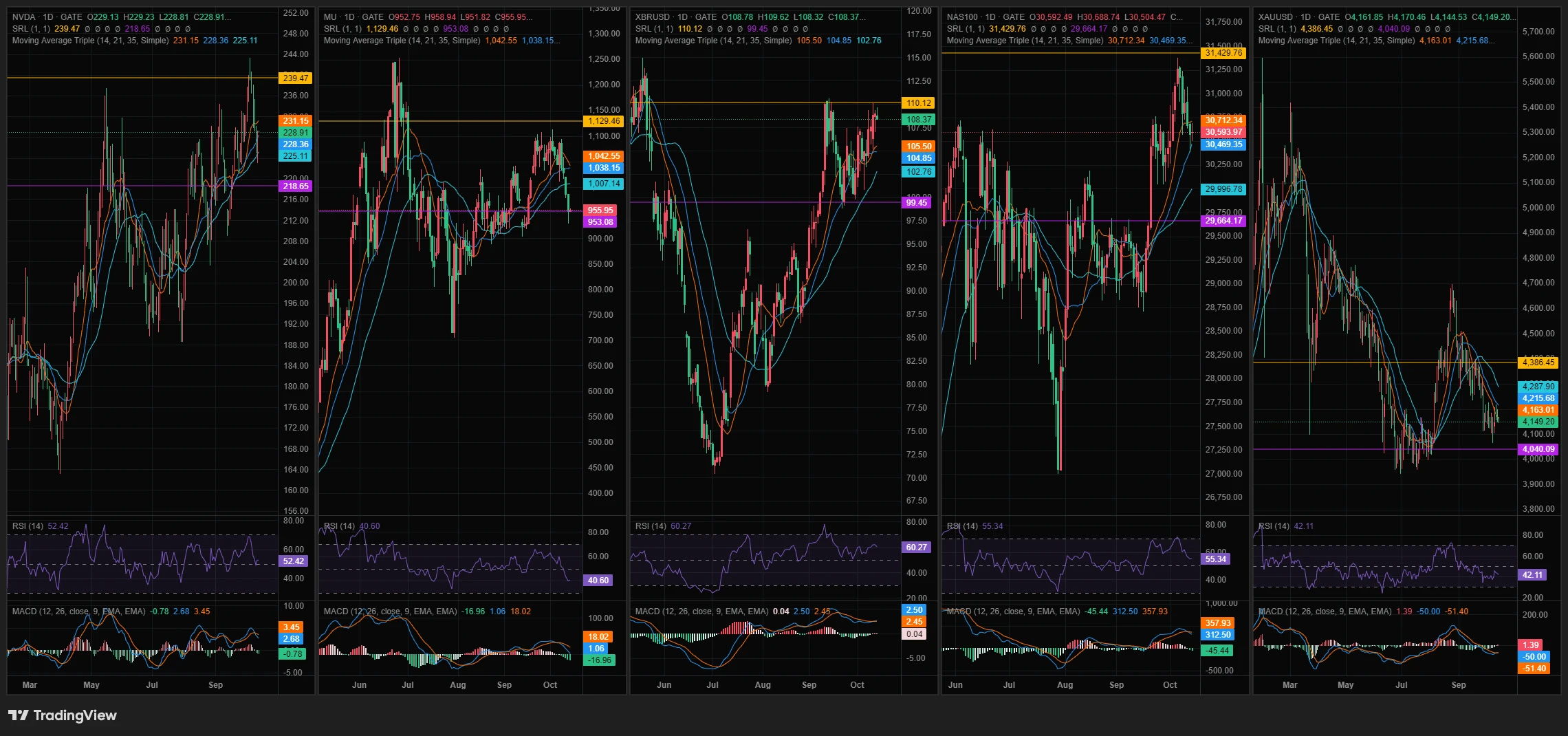
Task: Click the MACD 18.02 orange tag on MU
Action: tap(598, 637)
